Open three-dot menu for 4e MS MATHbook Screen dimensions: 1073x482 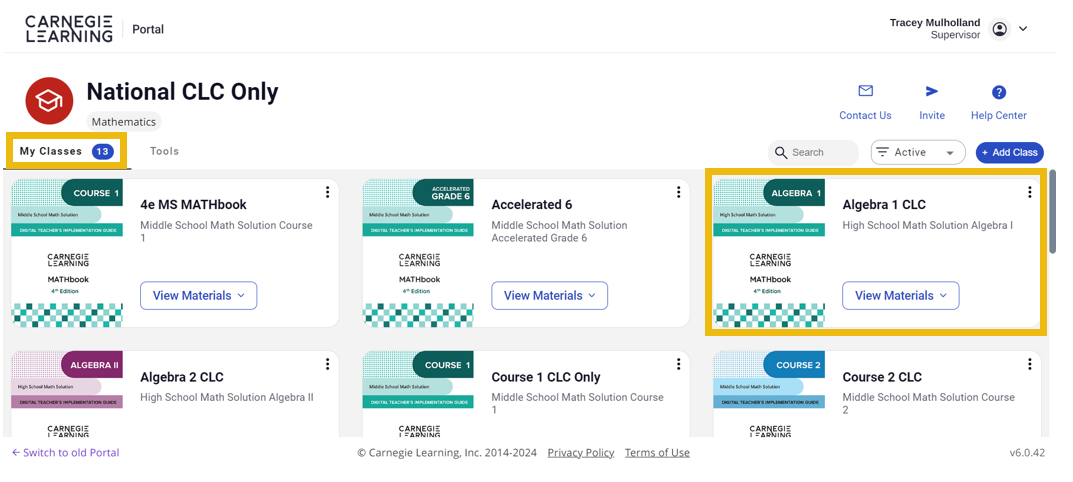pyautogui.click(x=328, y=192)
